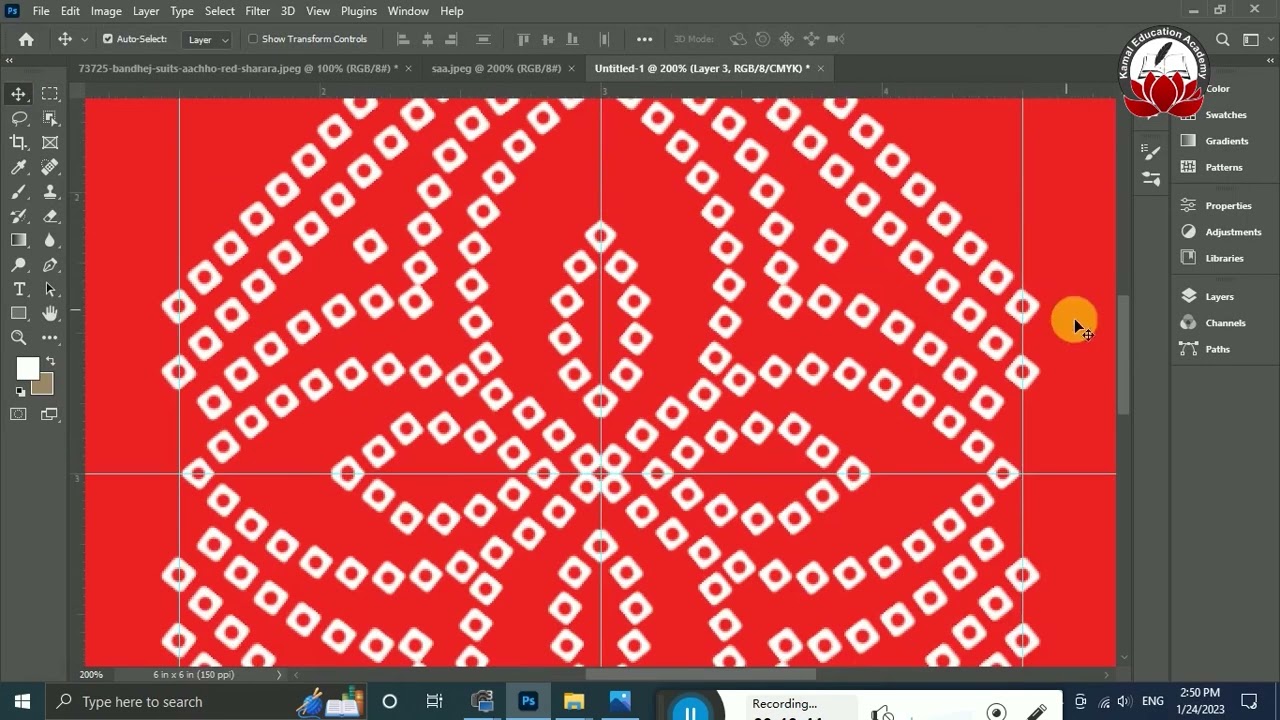Open the Filter menu
This screenshot has height=720, width=1280.
(257, 11)
